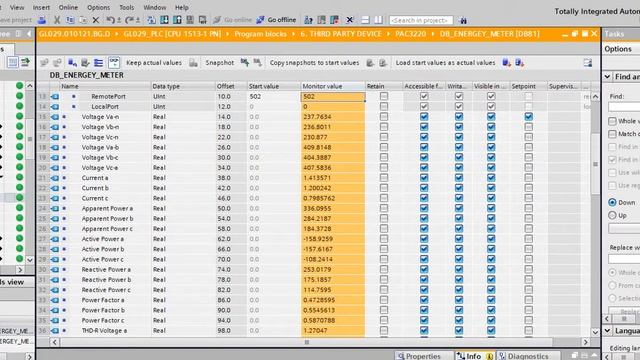
Task: Click the Redo arrow icon
Action: point(129,20)
